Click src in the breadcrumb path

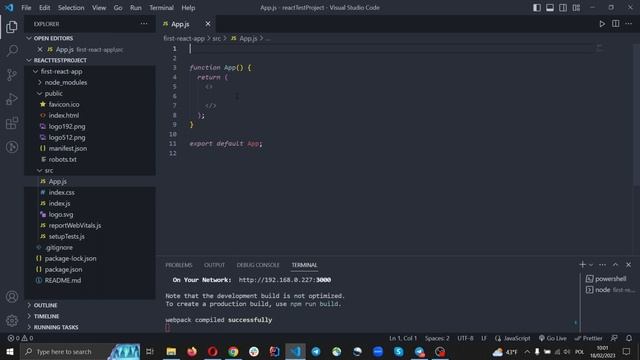tap(216, 38)
